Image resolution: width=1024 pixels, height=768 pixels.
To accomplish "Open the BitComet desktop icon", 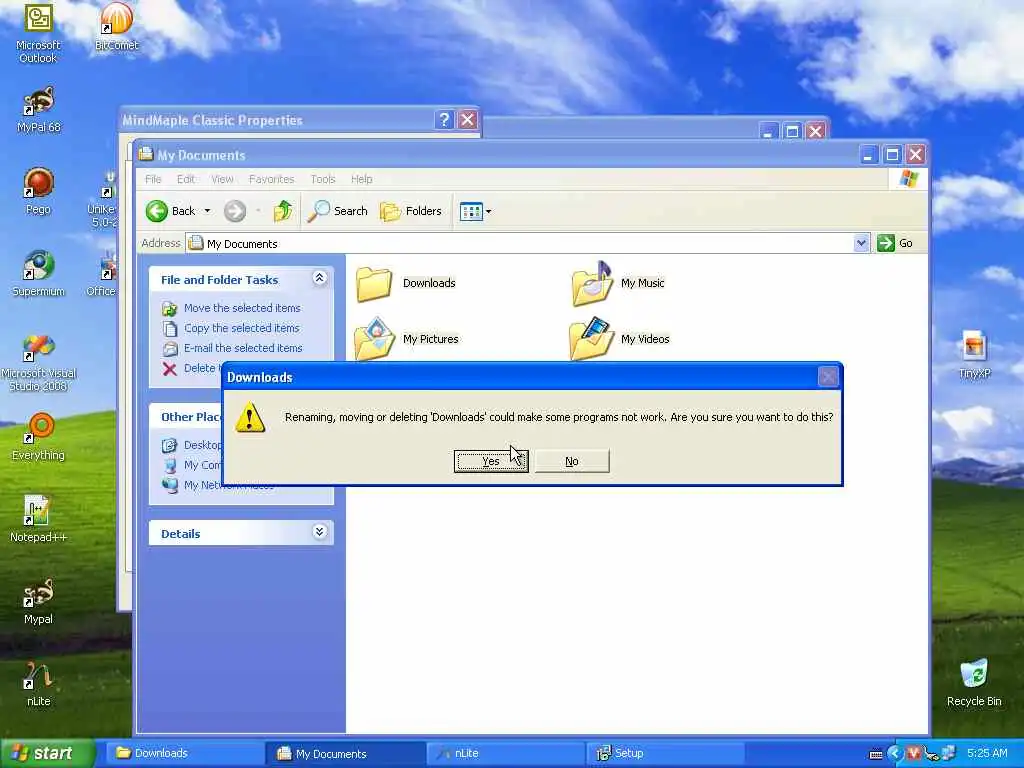I will coord(117,27).
